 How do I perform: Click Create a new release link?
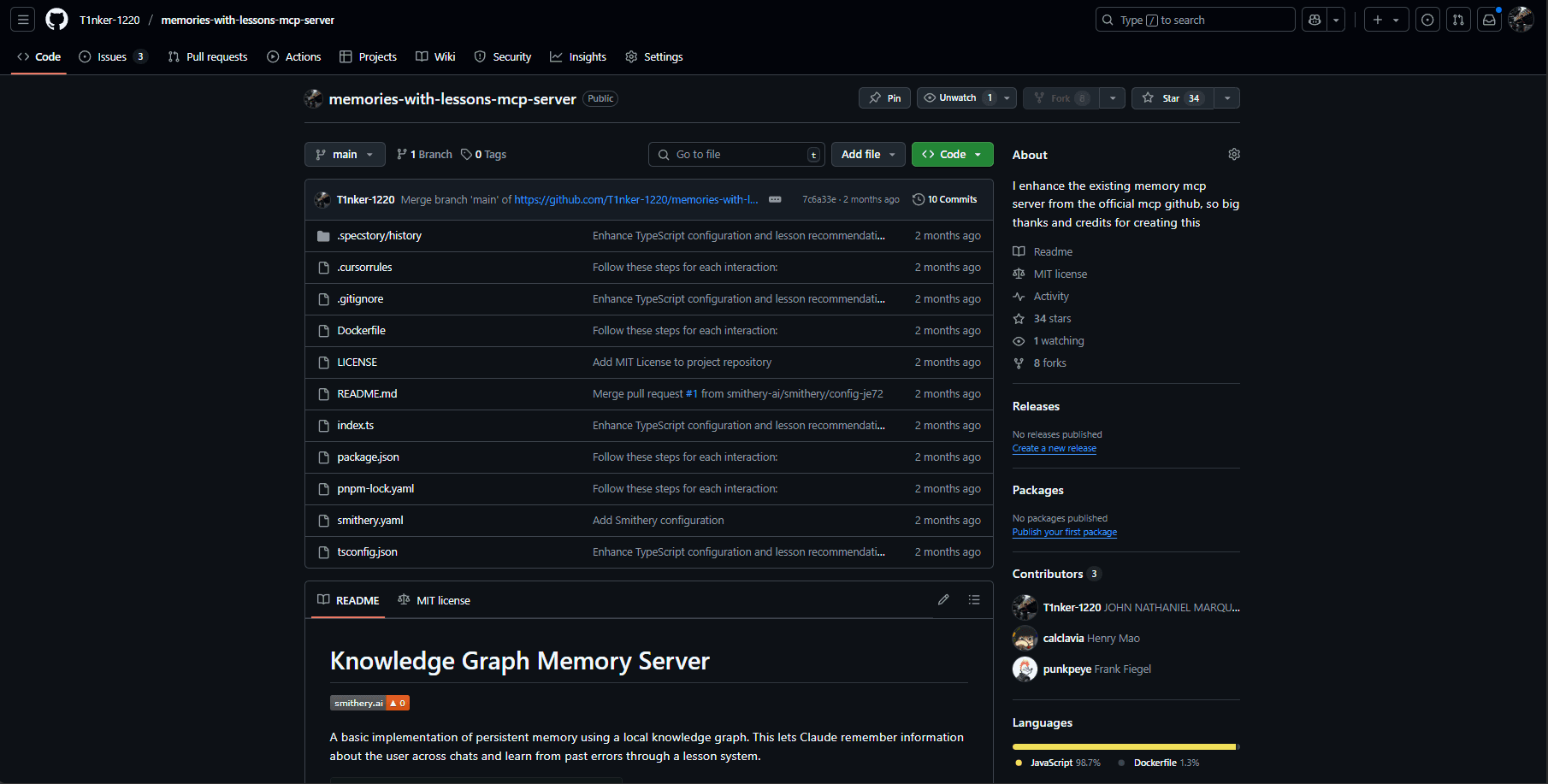1055,448
